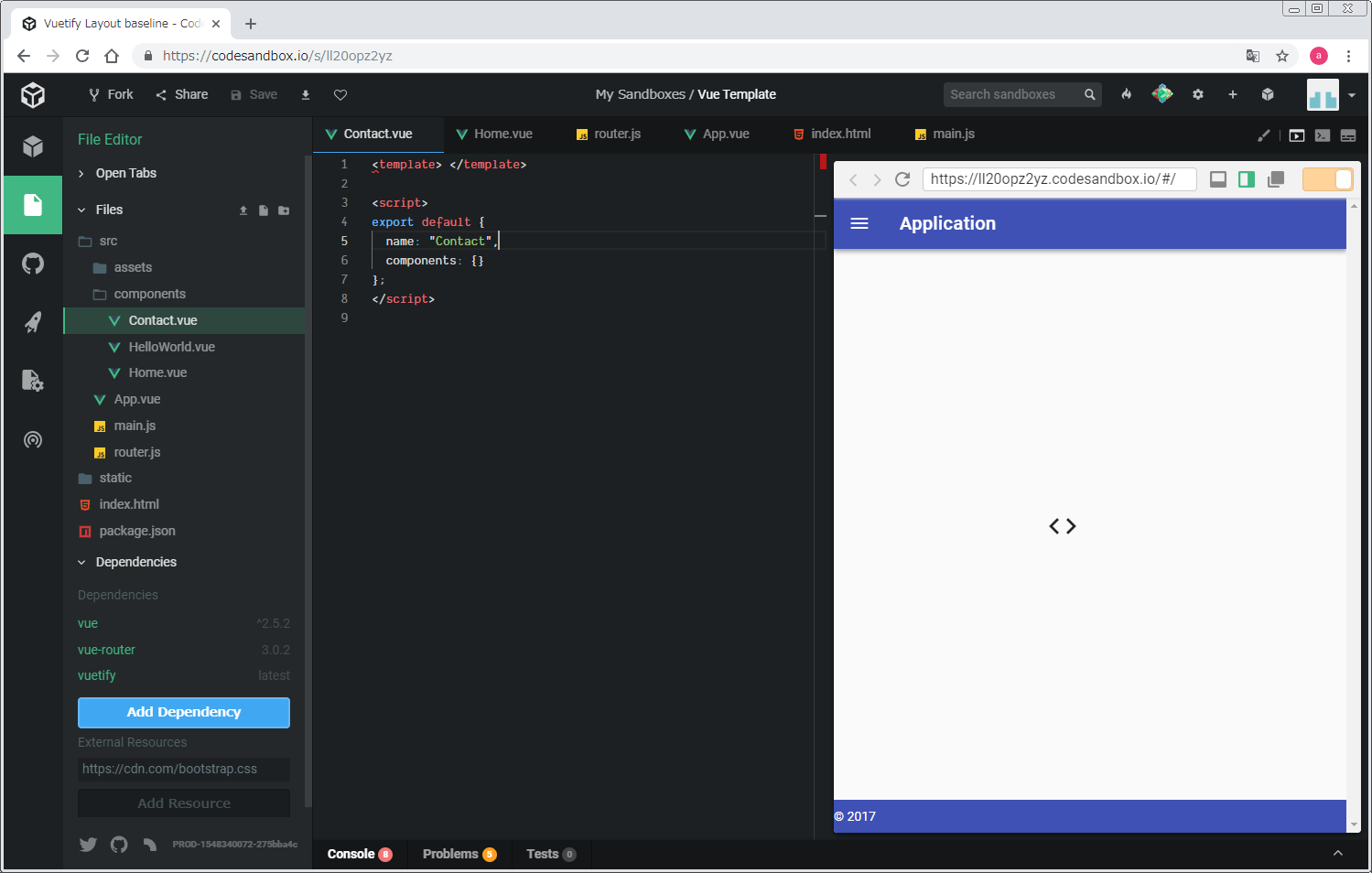The image size is (1372, 873).
Task: Like sandbox with heart icon
Action: click(x=340, y=95)
